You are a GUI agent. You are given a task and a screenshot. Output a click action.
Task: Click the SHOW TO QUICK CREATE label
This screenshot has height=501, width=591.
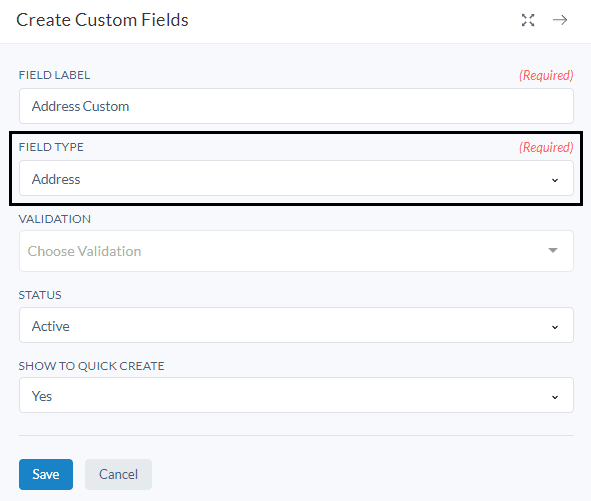click(x=92, y=366)
